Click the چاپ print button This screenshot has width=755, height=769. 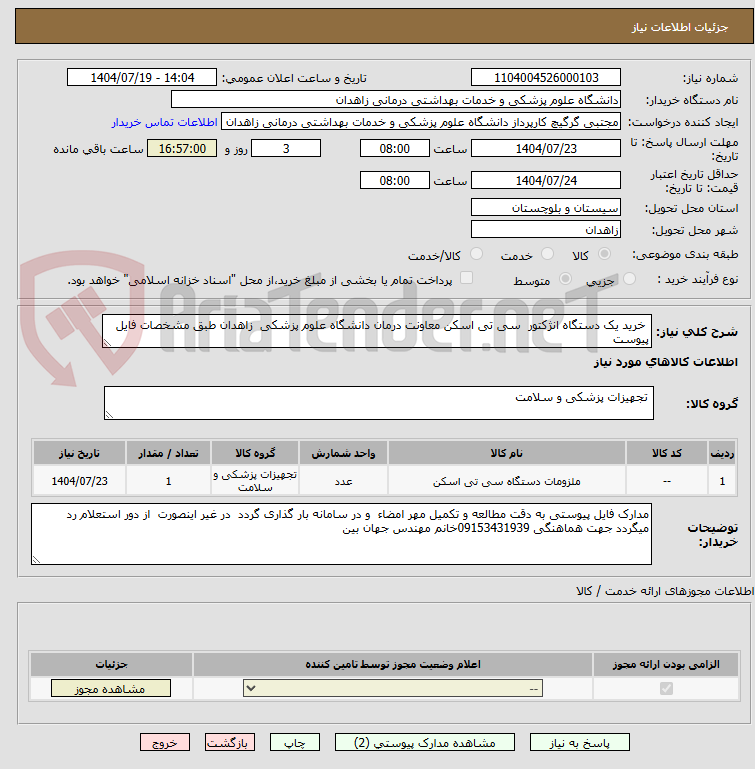pos(295,743)
